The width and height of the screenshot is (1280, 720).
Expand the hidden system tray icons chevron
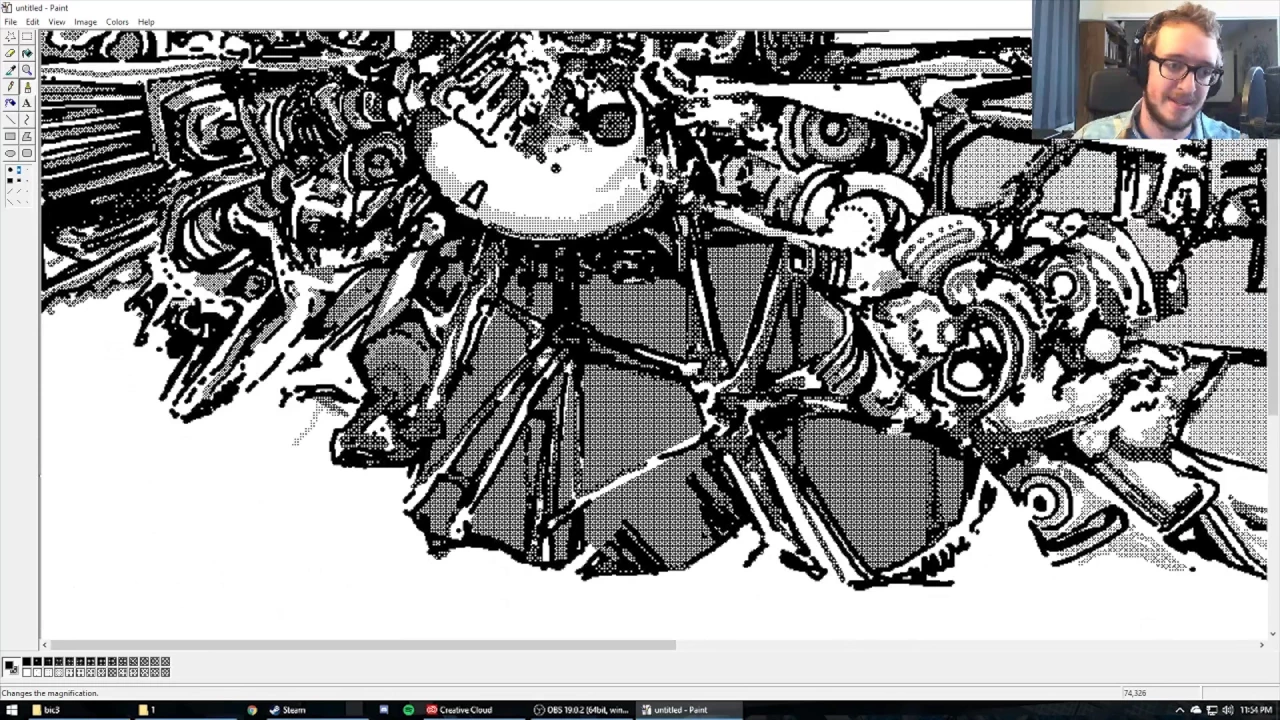1179,710
